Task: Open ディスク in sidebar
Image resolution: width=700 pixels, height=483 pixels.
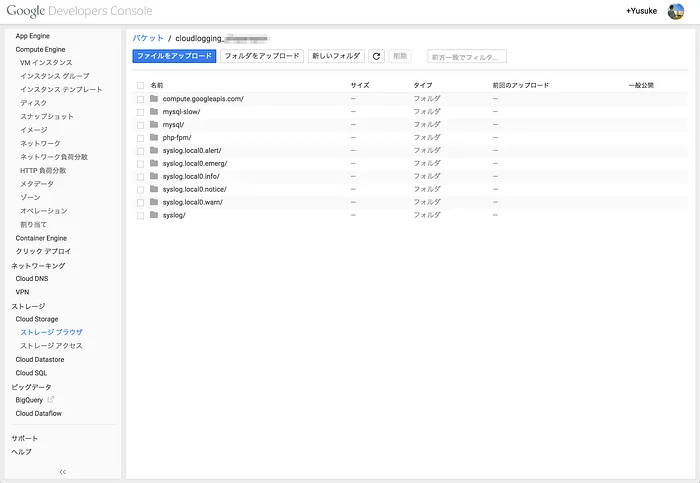Action: coord(33,103)
